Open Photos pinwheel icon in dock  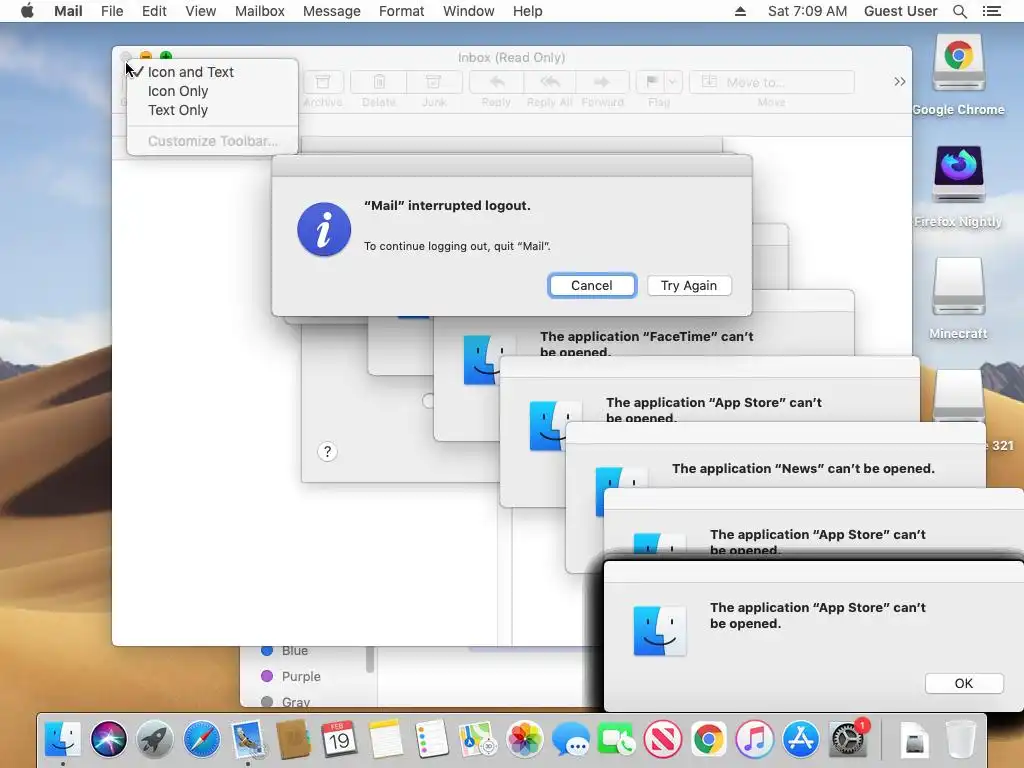[524, 739]
